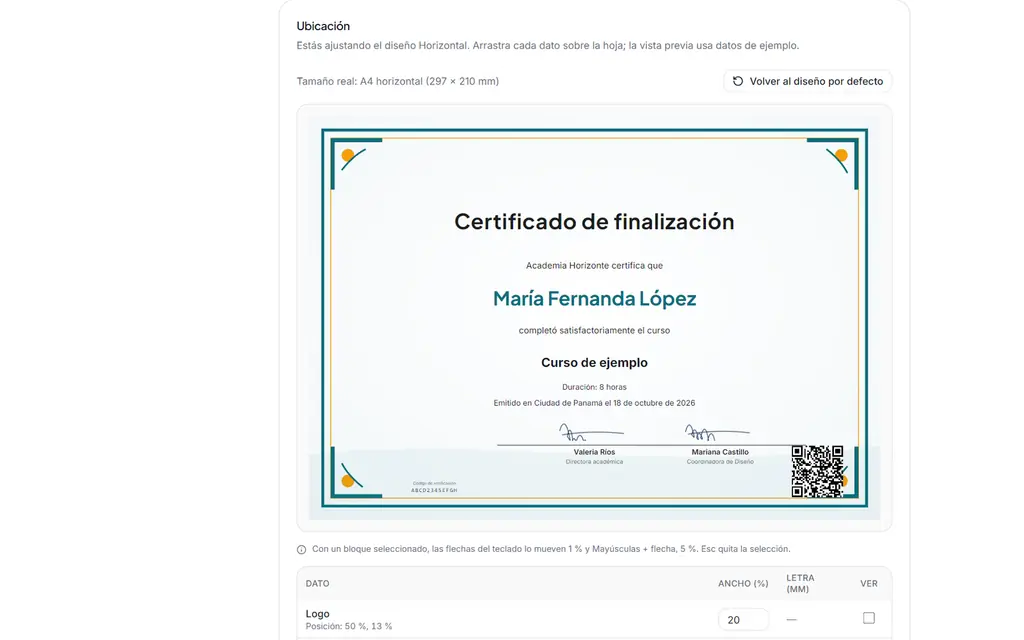
Task: Click the info icon beside keyboard hint
Action: [x=301, y=549]
